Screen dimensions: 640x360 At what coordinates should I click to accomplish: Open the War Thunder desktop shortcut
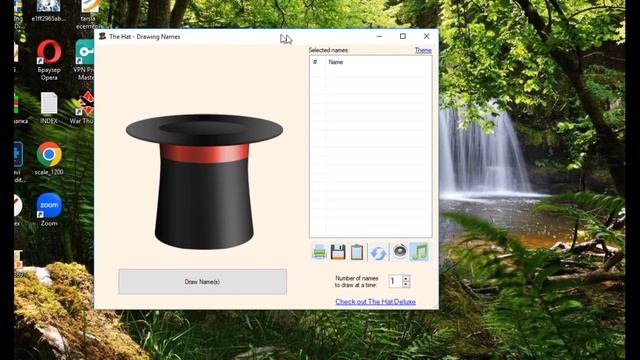click(x=83, y=108)
